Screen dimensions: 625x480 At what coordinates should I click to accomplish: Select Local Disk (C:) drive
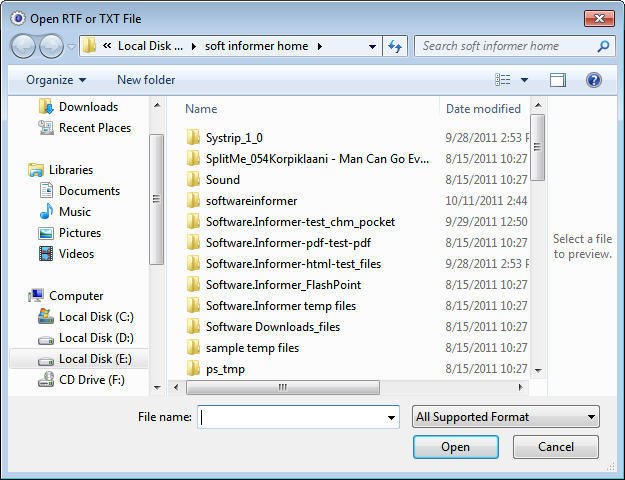coord(86,317)
